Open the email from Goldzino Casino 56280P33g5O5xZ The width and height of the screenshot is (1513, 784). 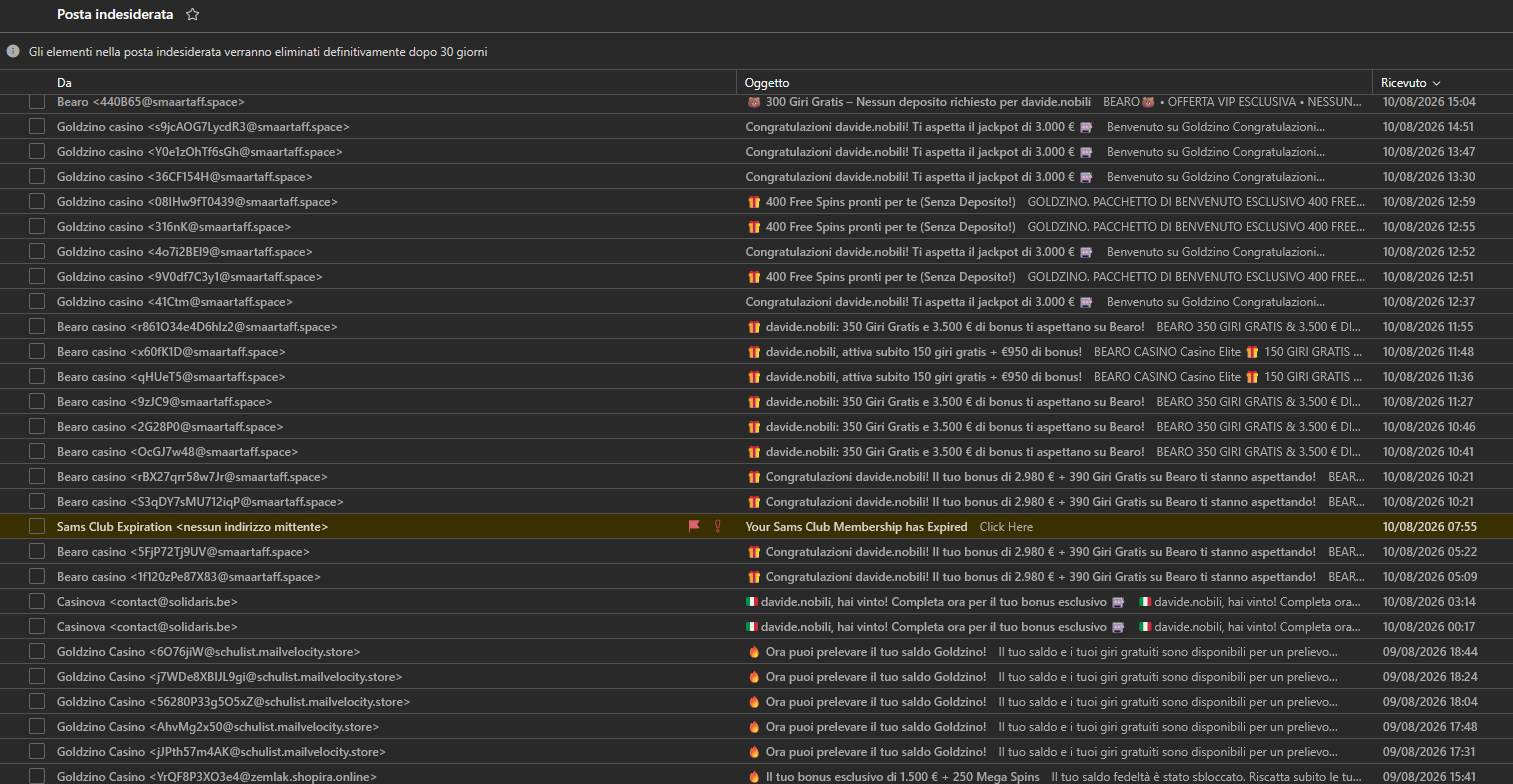[756, 701]
